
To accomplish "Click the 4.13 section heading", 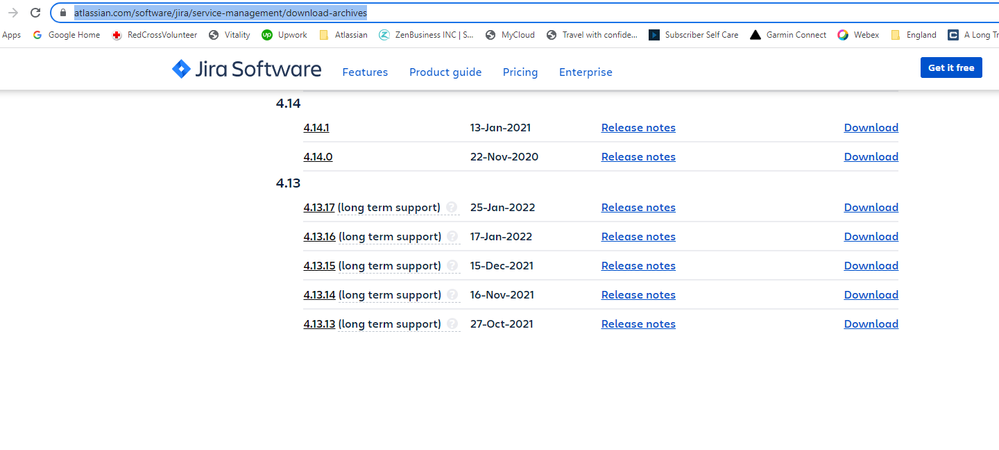I will click(x=288, y=183).
